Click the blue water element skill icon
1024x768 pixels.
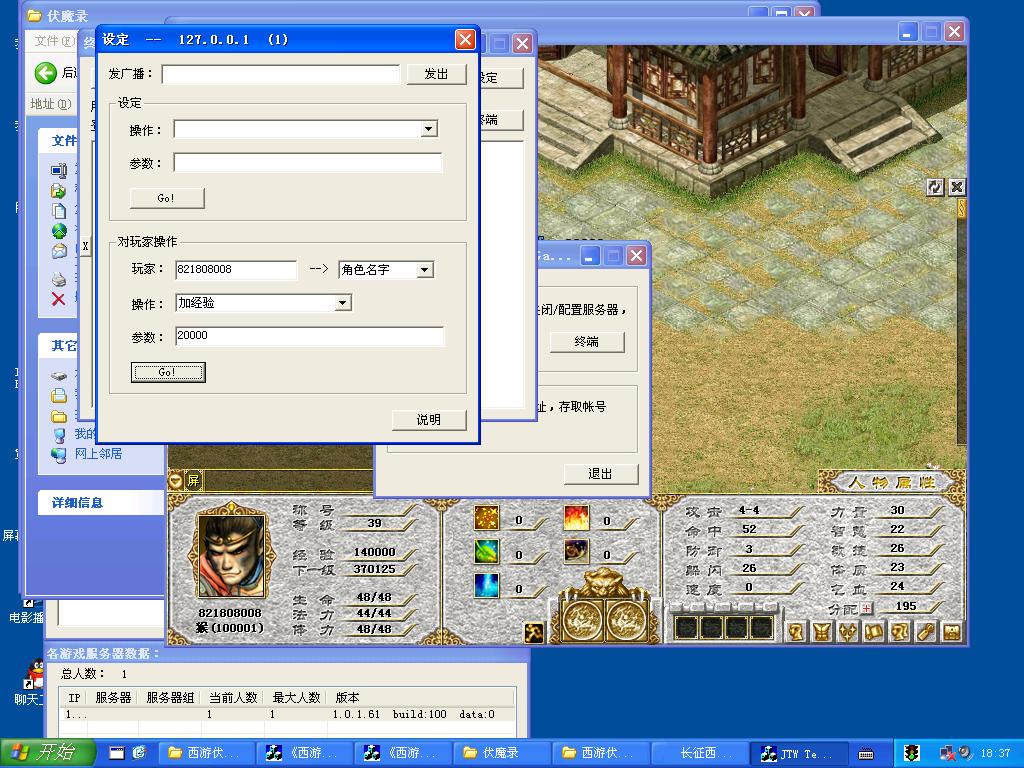[487, 586]
